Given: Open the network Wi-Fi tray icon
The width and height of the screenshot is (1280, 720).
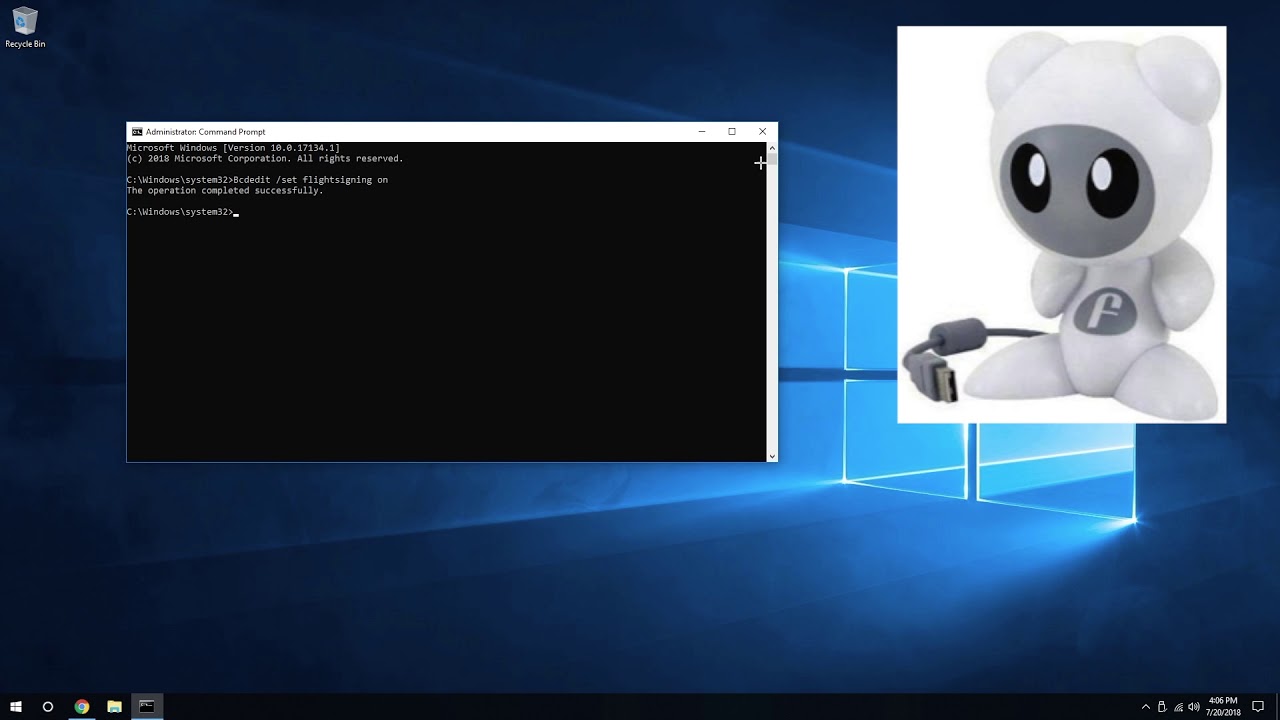Looking at the screenshot, I should 1178,707.
